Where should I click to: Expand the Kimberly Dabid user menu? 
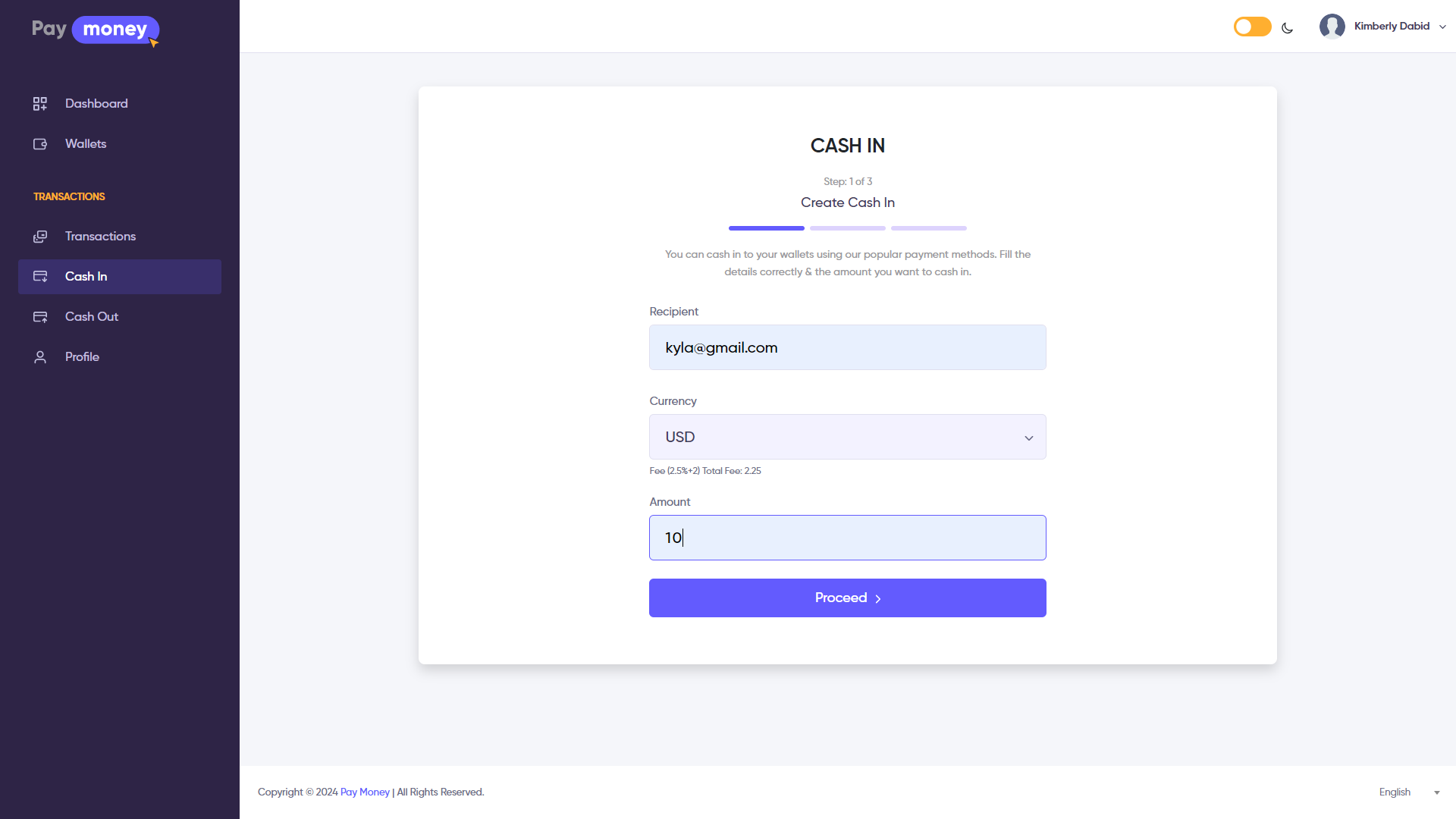1442,27
